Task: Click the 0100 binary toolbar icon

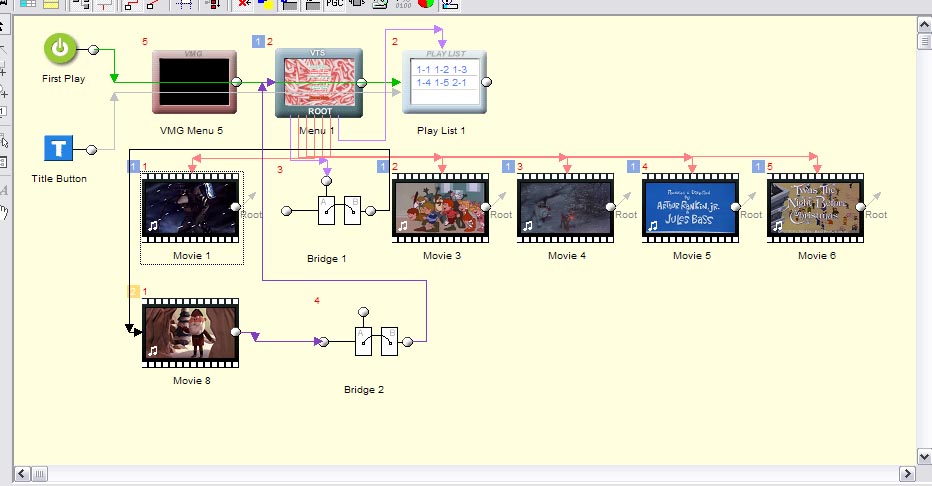Action: pyautogui.click(x=403, y=4)
